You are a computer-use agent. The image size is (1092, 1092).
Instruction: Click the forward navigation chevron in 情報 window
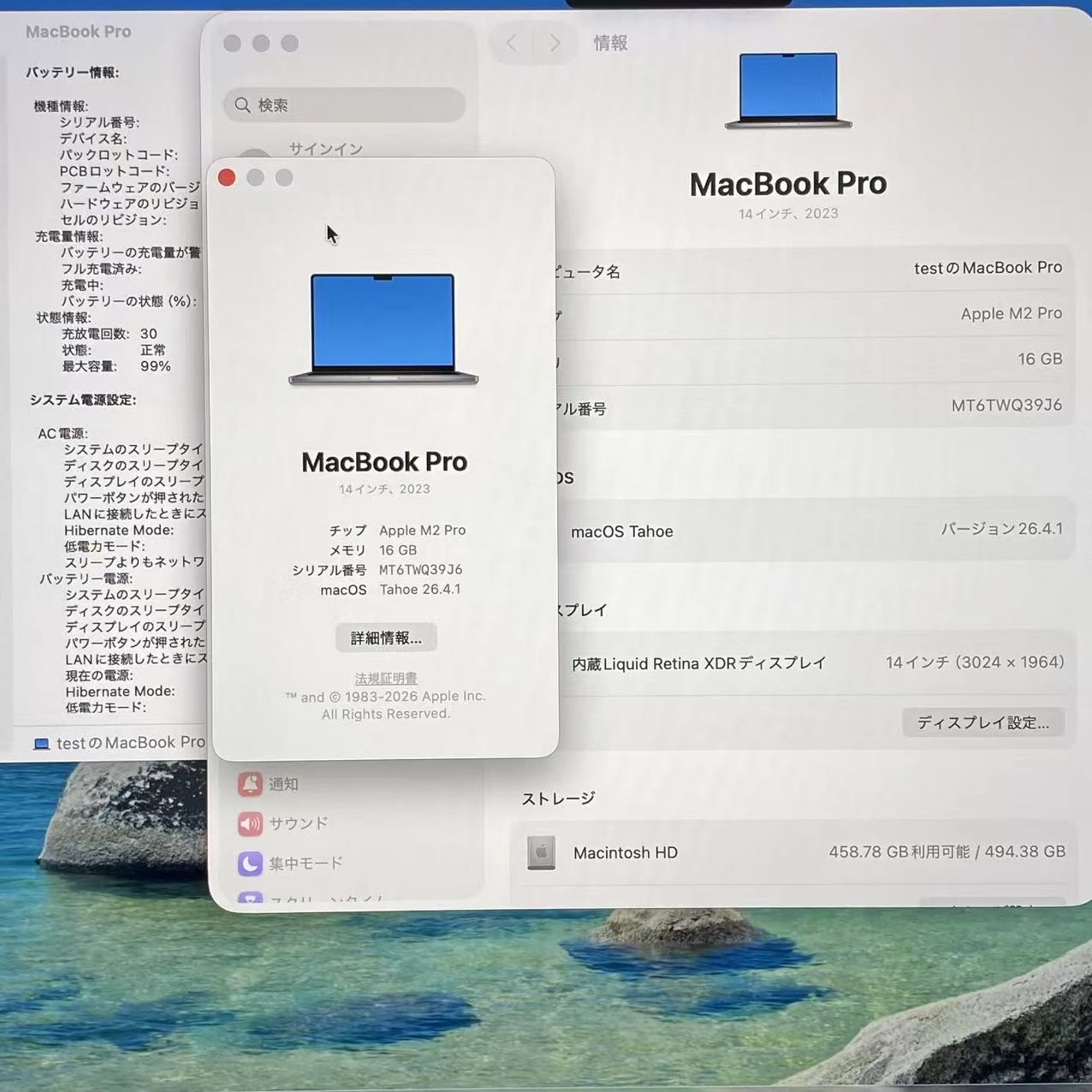coord(555,43)
